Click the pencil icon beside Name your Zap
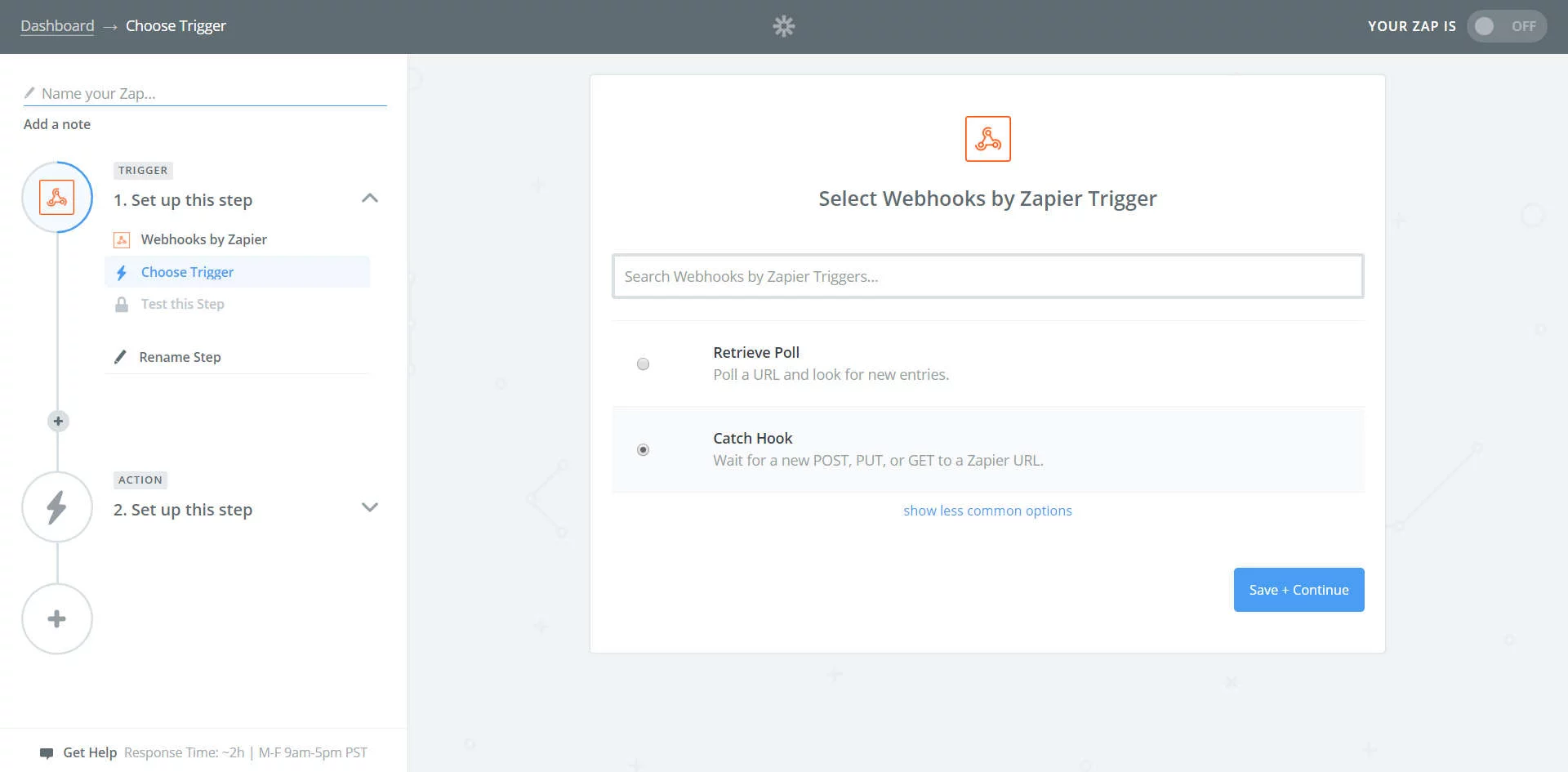1568x772 pixels. tap(29, 93)
